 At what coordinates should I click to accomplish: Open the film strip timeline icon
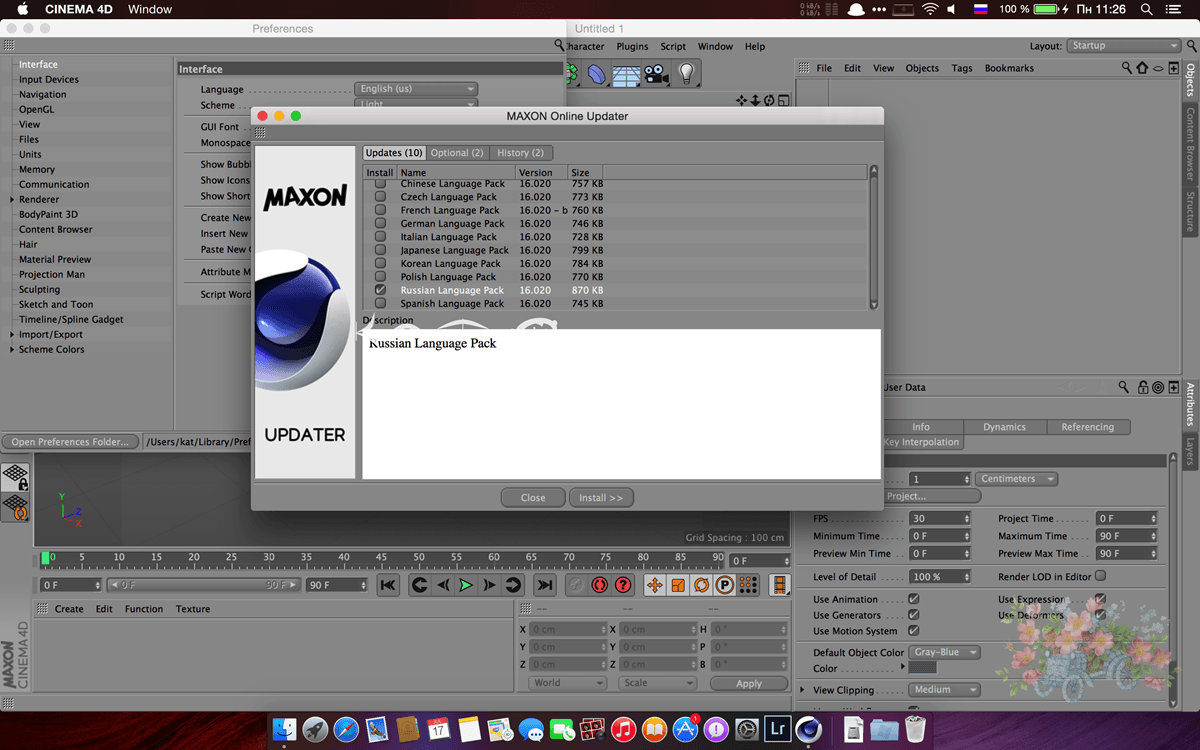tap(780, 585)
